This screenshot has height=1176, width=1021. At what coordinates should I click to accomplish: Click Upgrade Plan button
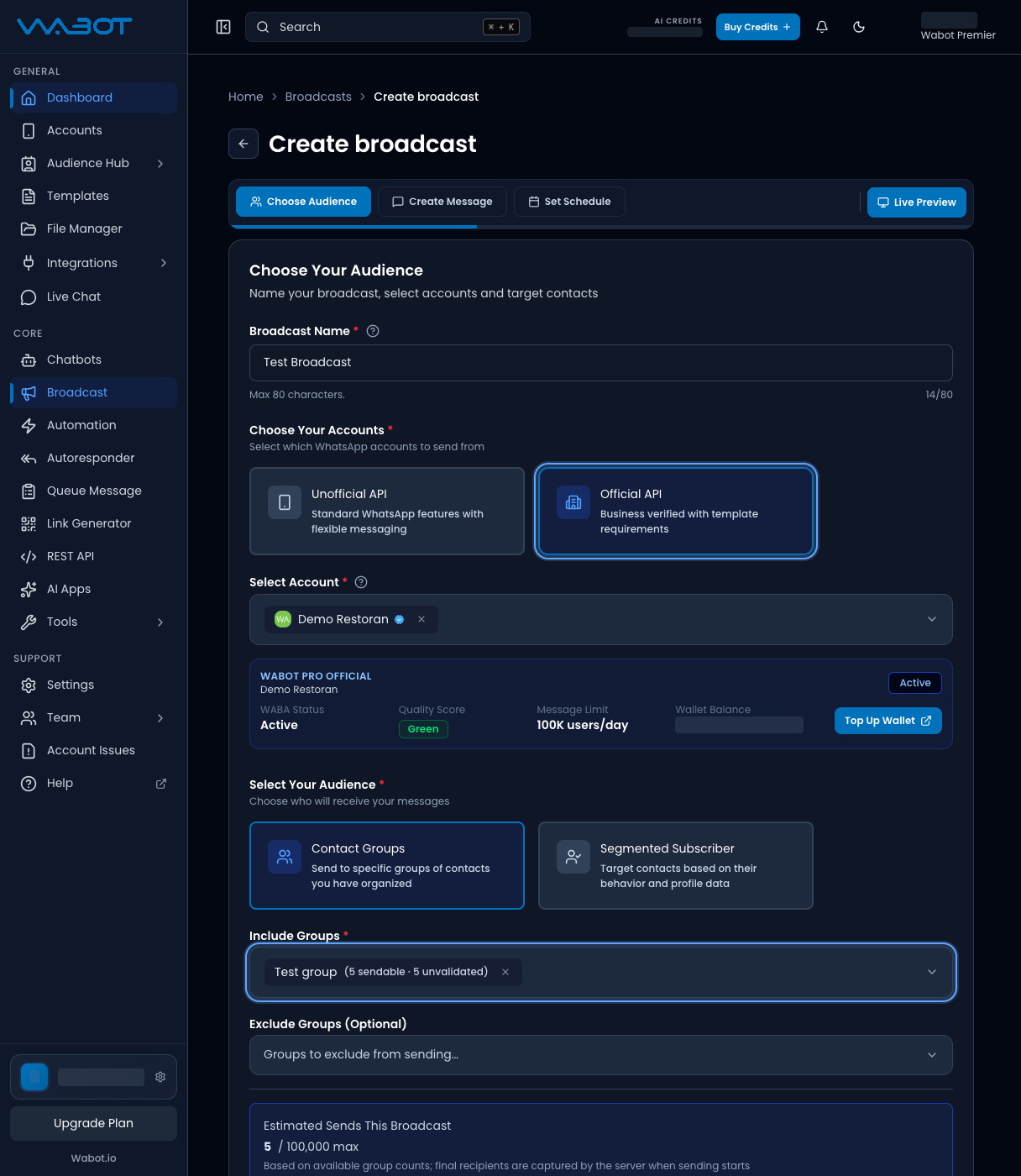[x=93, y=1123]
